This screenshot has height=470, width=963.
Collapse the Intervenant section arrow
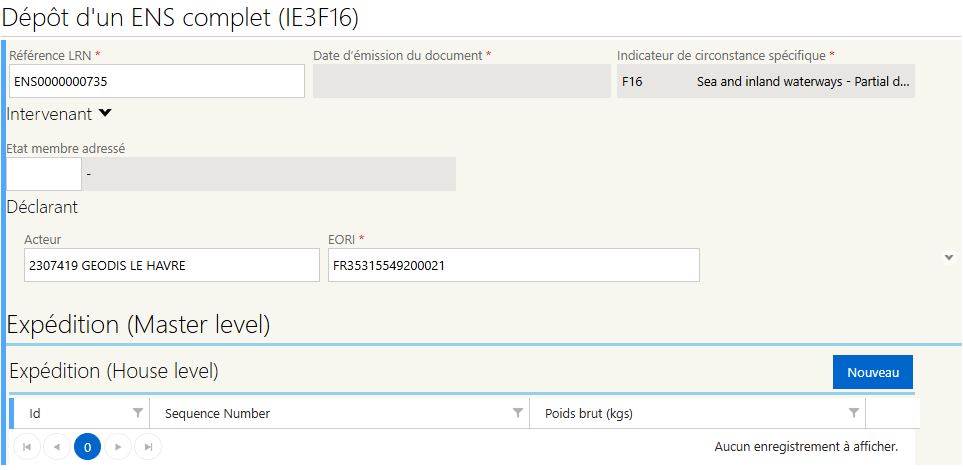pyautogui.click(x=105, y=113)
